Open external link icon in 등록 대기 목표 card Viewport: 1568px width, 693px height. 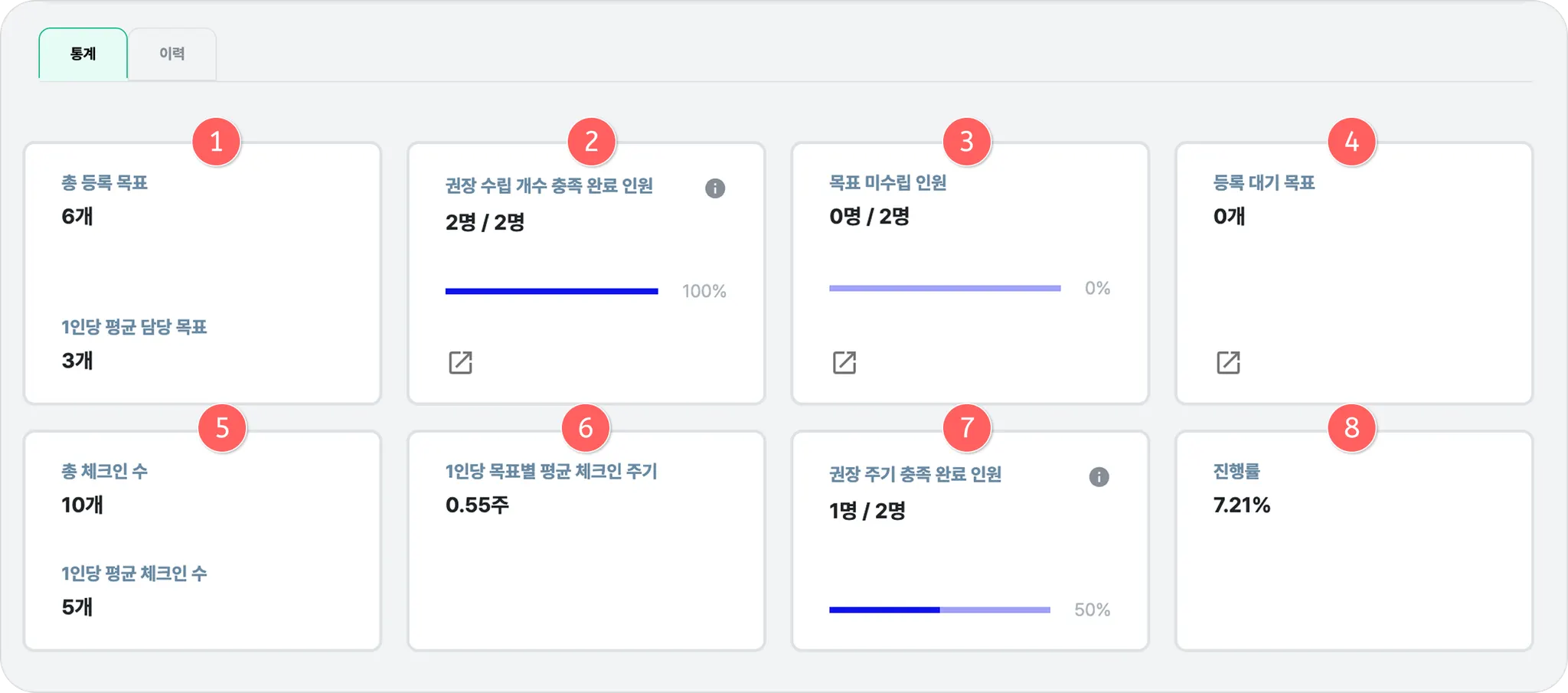point(1228,362)
